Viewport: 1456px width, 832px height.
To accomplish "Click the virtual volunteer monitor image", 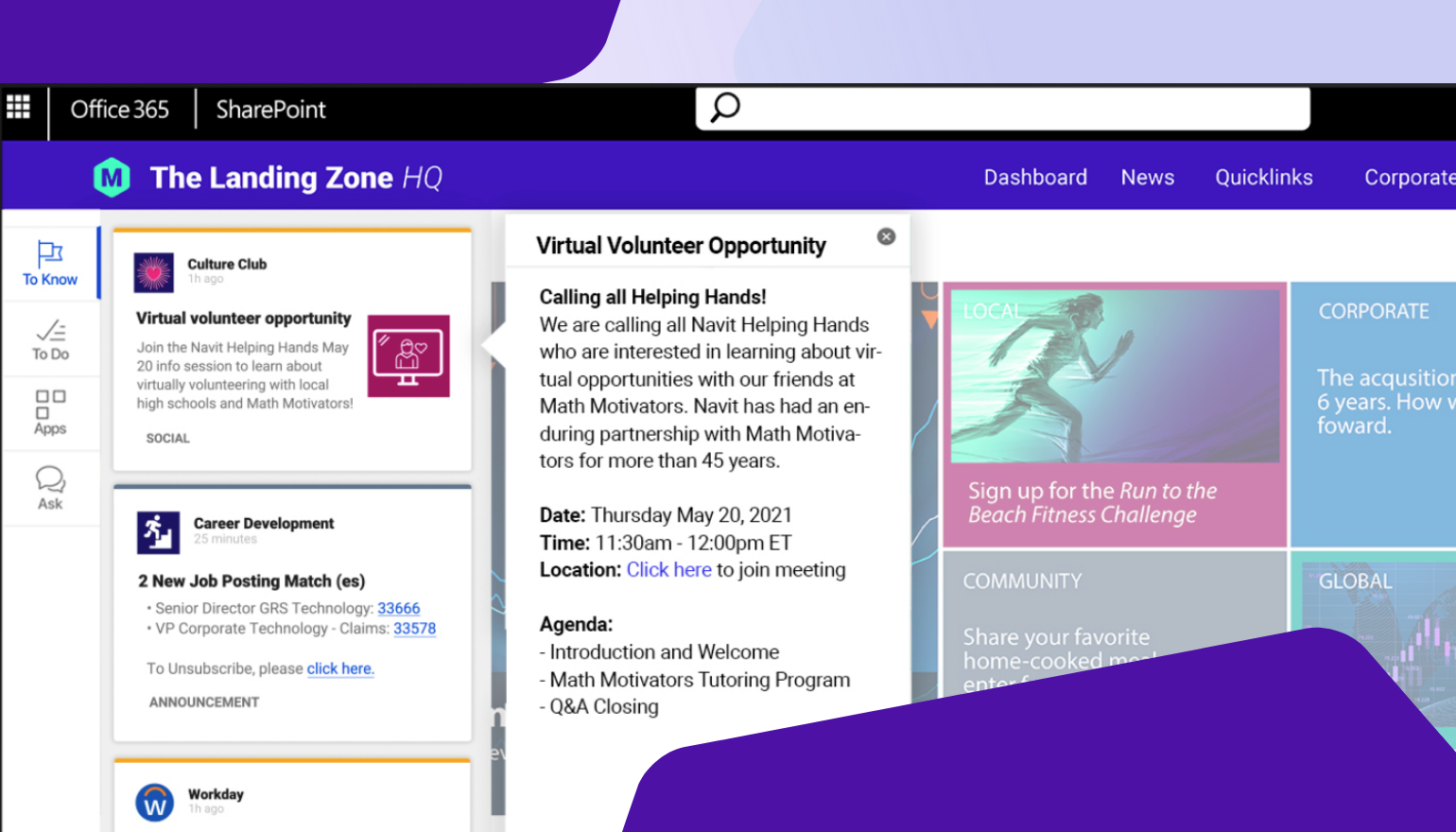I will (408, 355).
